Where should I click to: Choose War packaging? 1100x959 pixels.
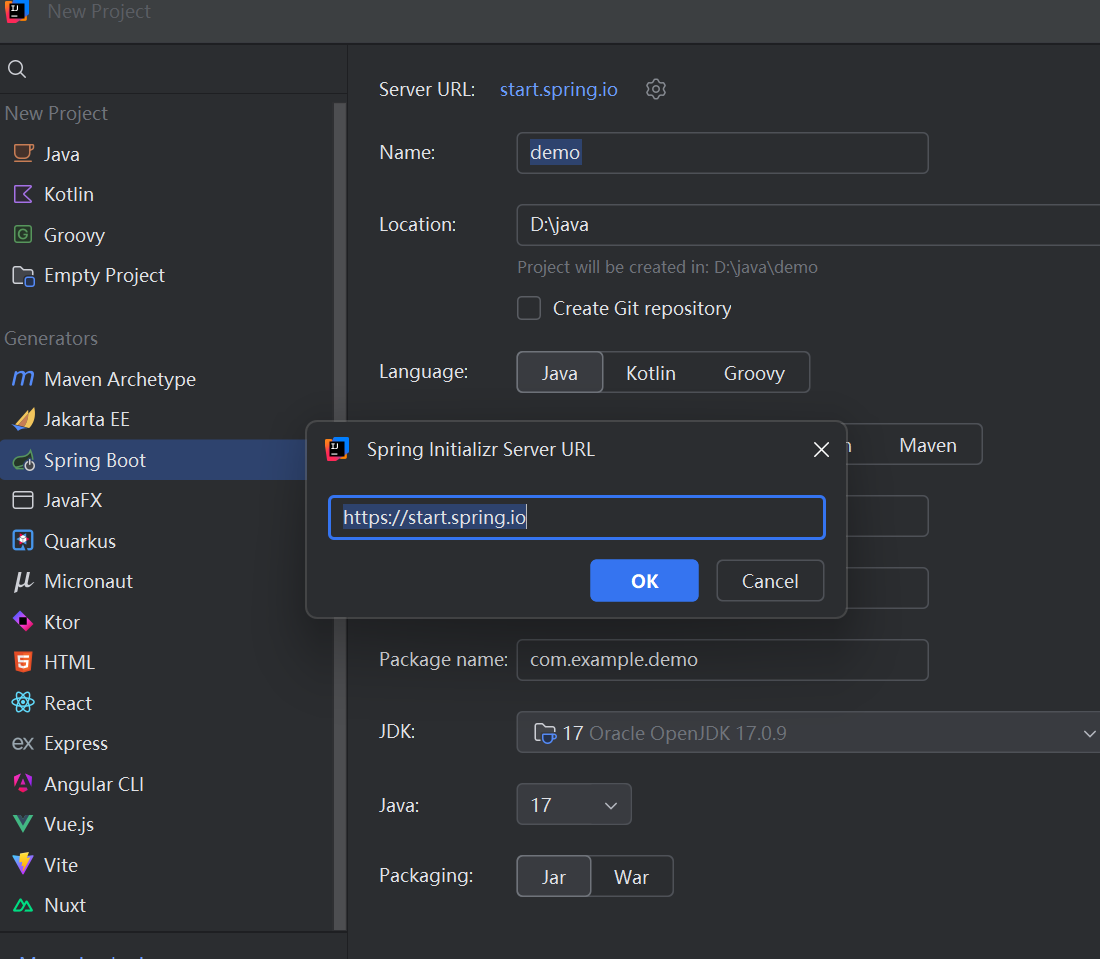click(631, 876)
